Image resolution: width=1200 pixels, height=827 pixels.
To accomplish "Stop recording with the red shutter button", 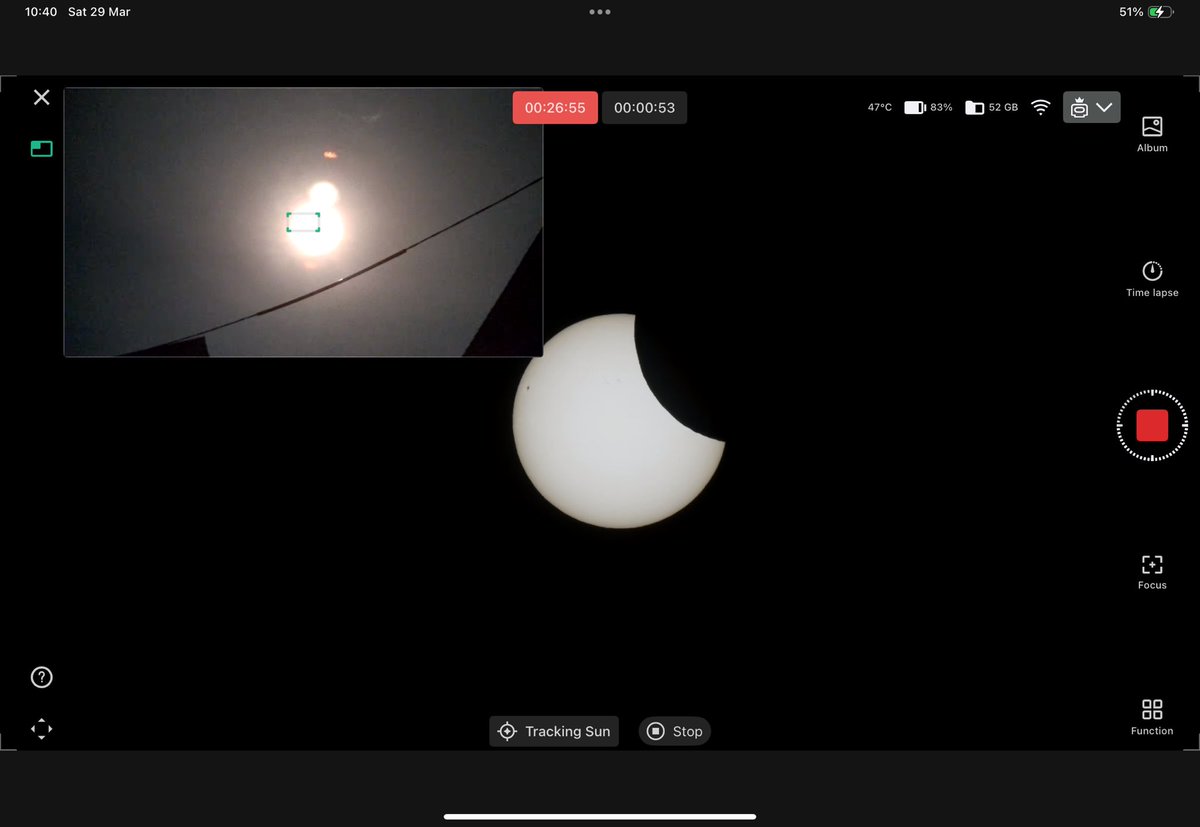I will 1152,425.
